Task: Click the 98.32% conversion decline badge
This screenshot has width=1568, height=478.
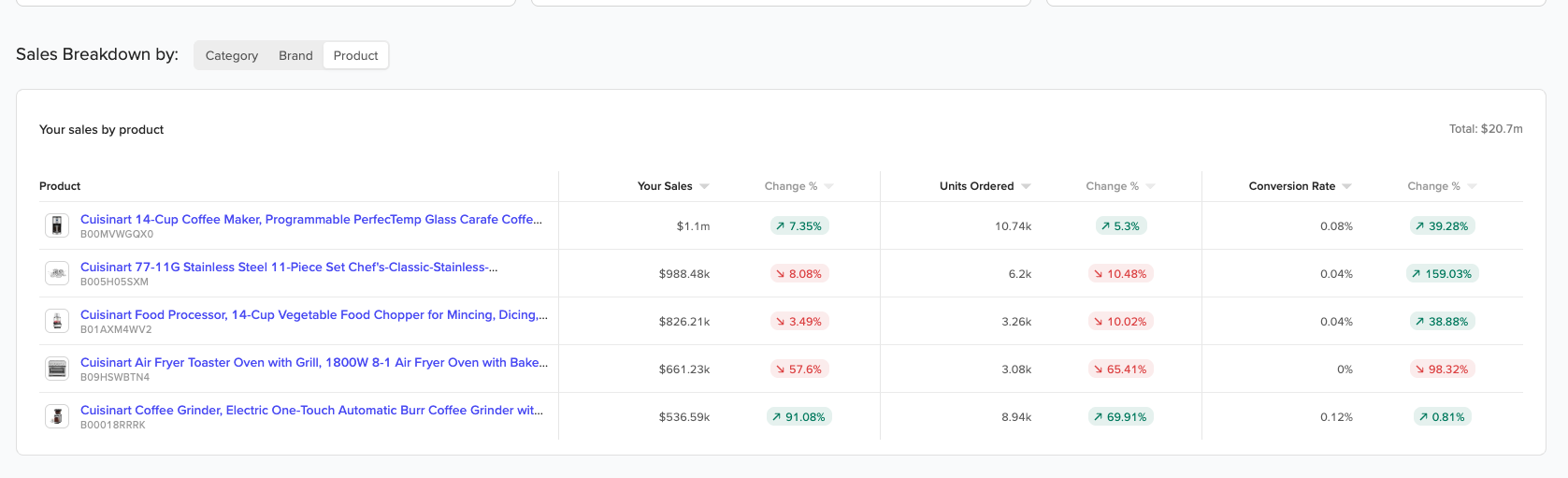Action: pyautogui.click(x=1442, y=369)
